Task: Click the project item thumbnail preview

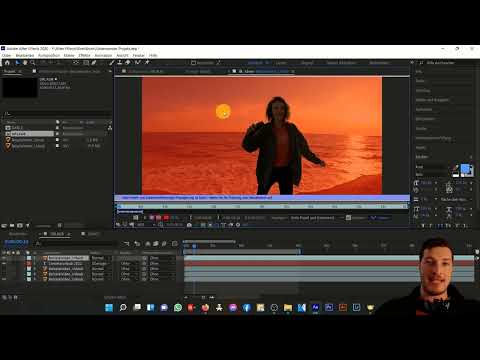Action: [20, 87]
